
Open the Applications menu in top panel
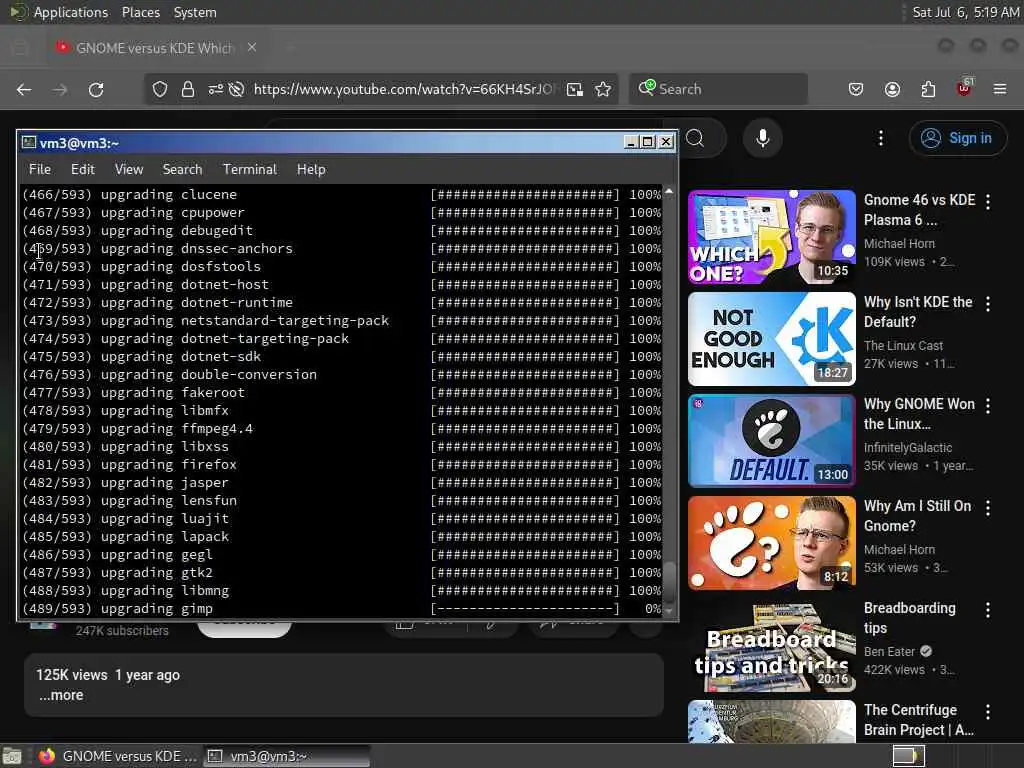point(71,12)
